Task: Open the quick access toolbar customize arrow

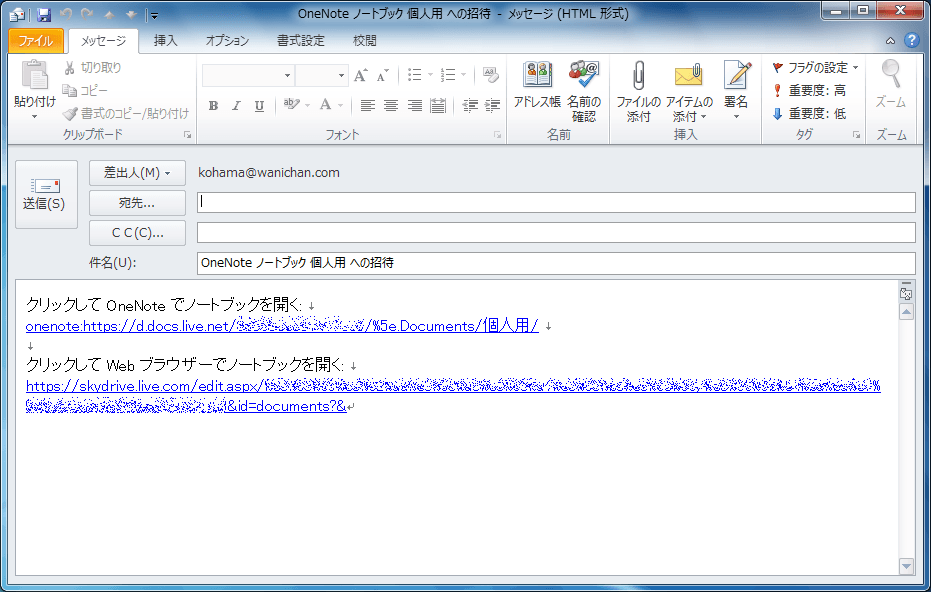Action: click(153, 15)
